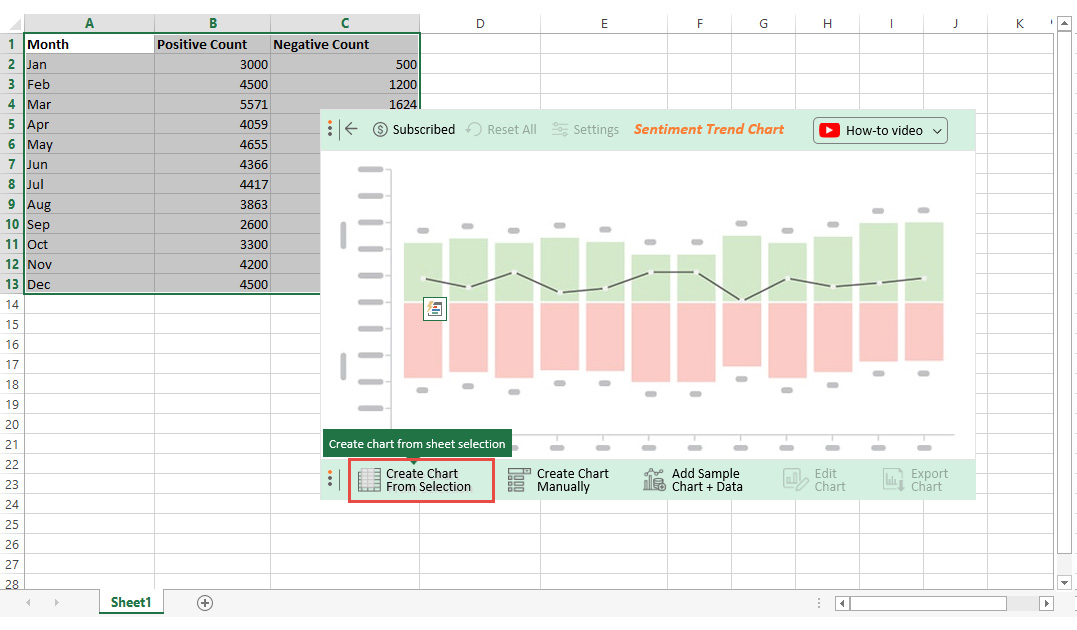Click Create Chart From Selection

(421, 480)
